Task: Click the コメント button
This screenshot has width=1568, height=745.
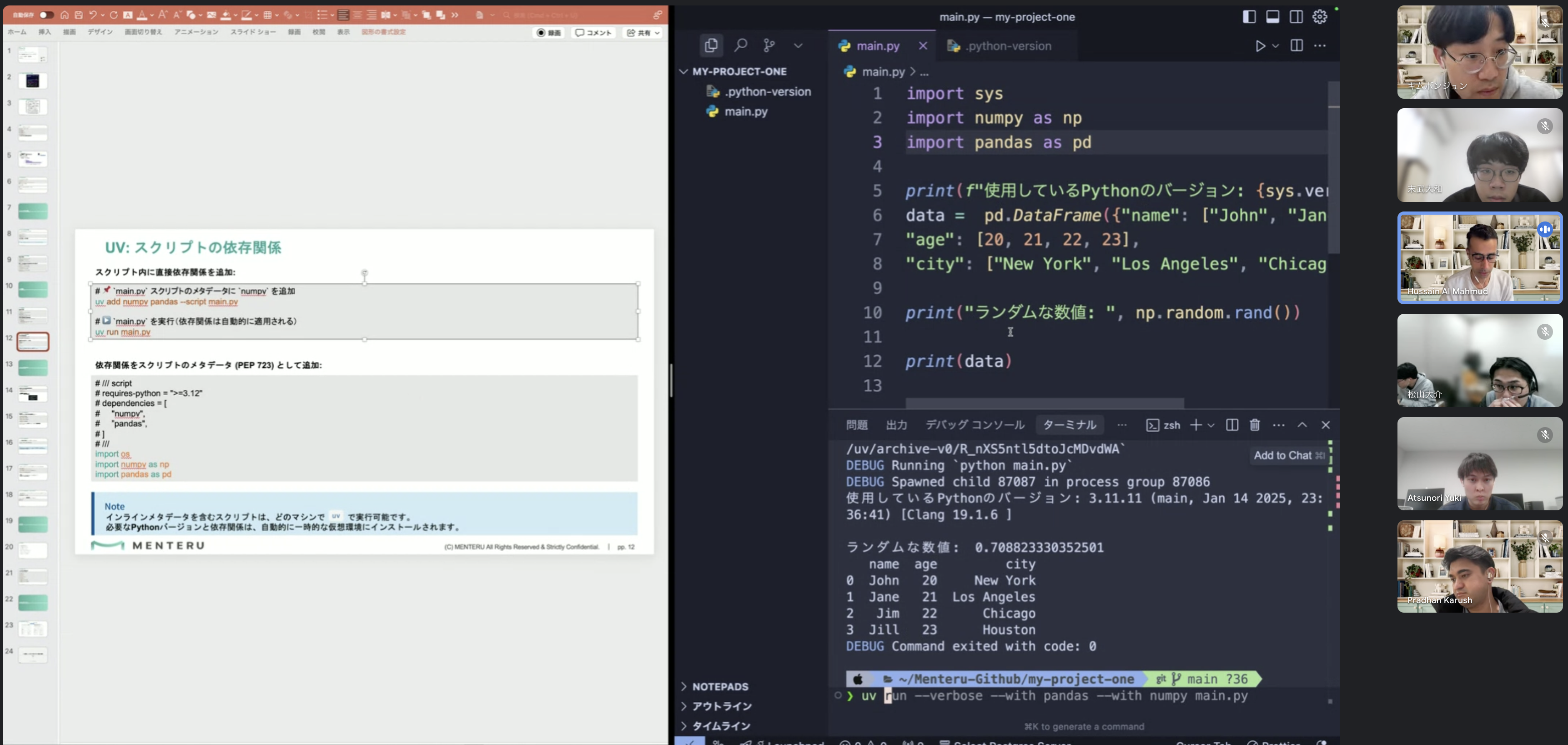Action: tap(593, 33)
